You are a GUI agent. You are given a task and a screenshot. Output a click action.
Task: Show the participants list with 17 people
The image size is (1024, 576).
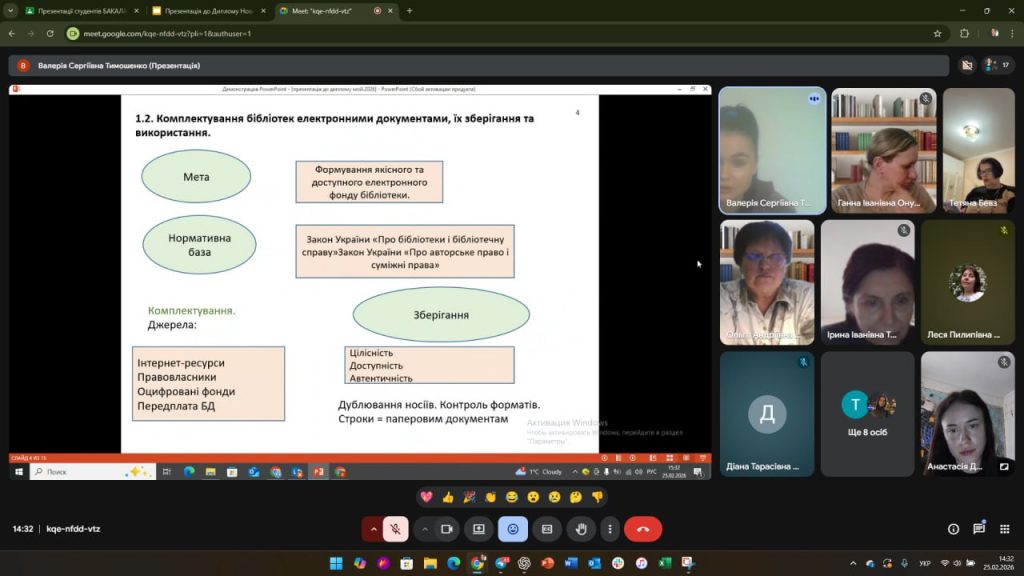[996, 65]
